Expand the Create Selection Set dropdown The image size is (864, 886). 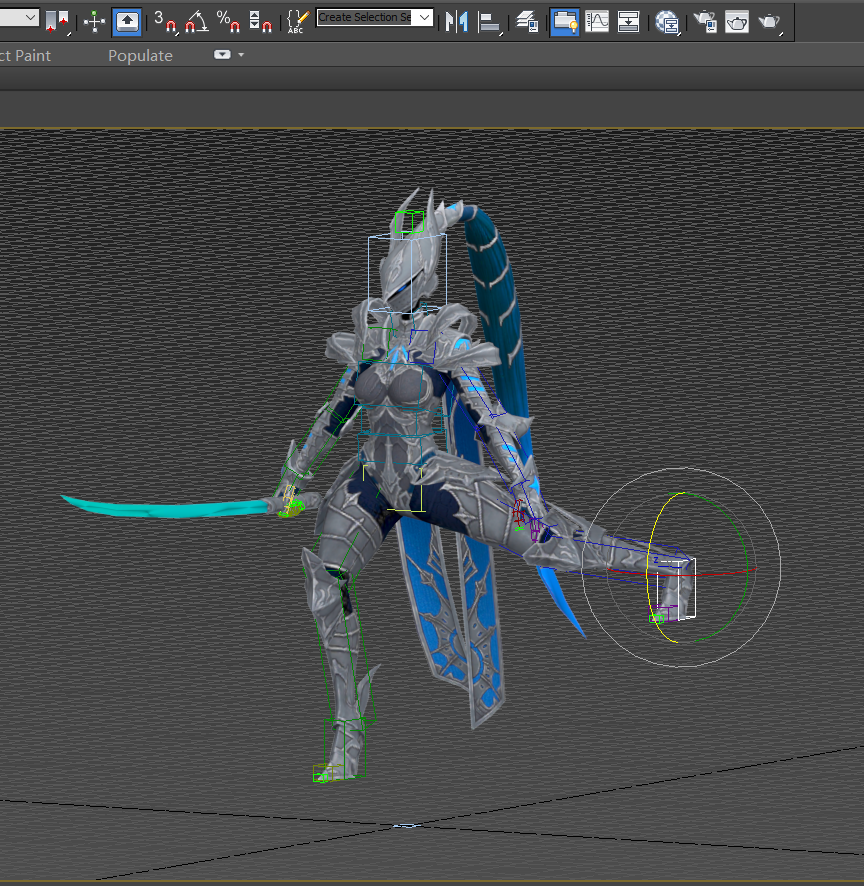pos(424,17)
